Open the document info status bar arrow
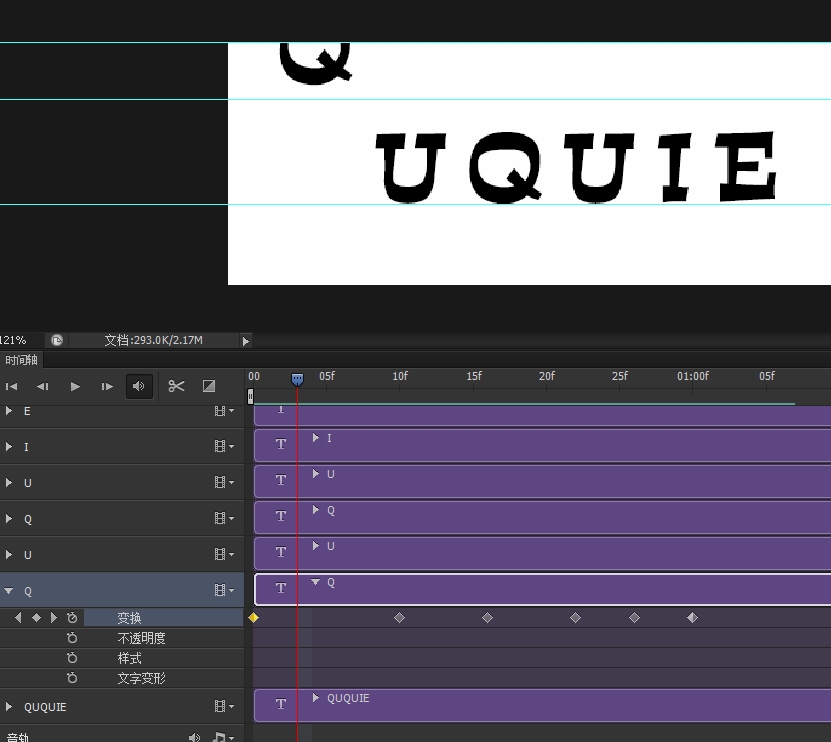The height and width of the screenshot is (742, 831). (x=246, y=341)
